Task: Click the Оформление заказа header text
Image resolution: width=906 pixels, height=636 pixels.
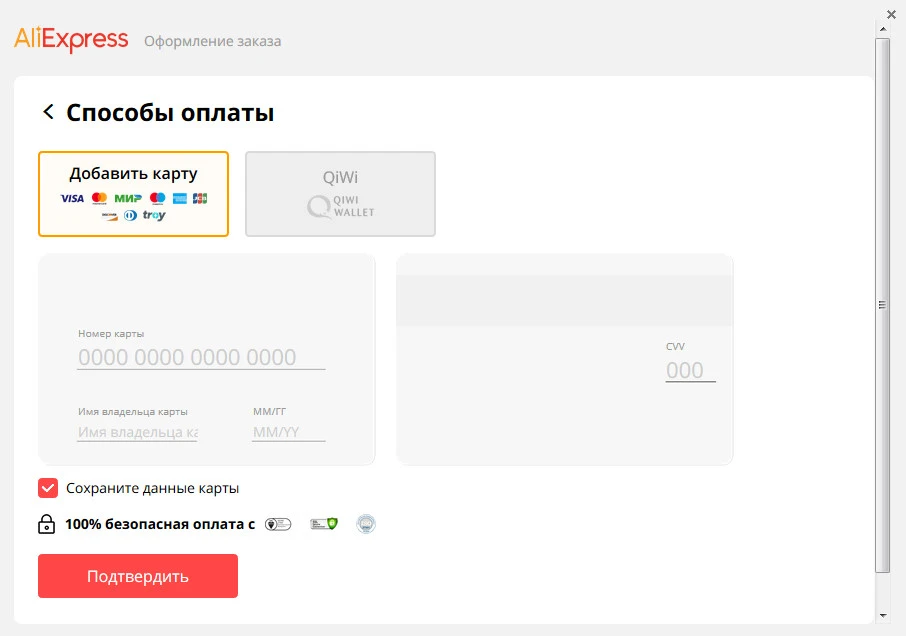Action: pos(213,42)
